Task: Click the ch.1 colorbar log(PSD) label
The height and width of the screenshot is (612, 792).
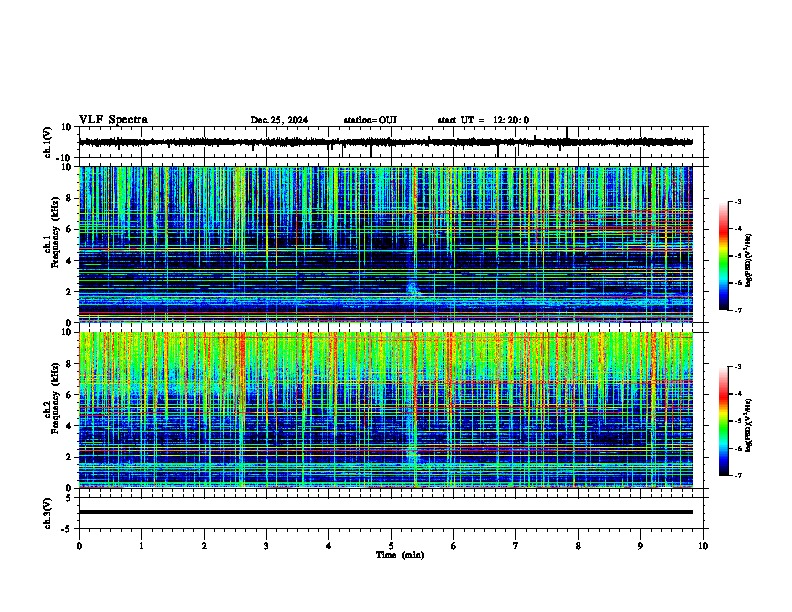Action: coord(749,261)
